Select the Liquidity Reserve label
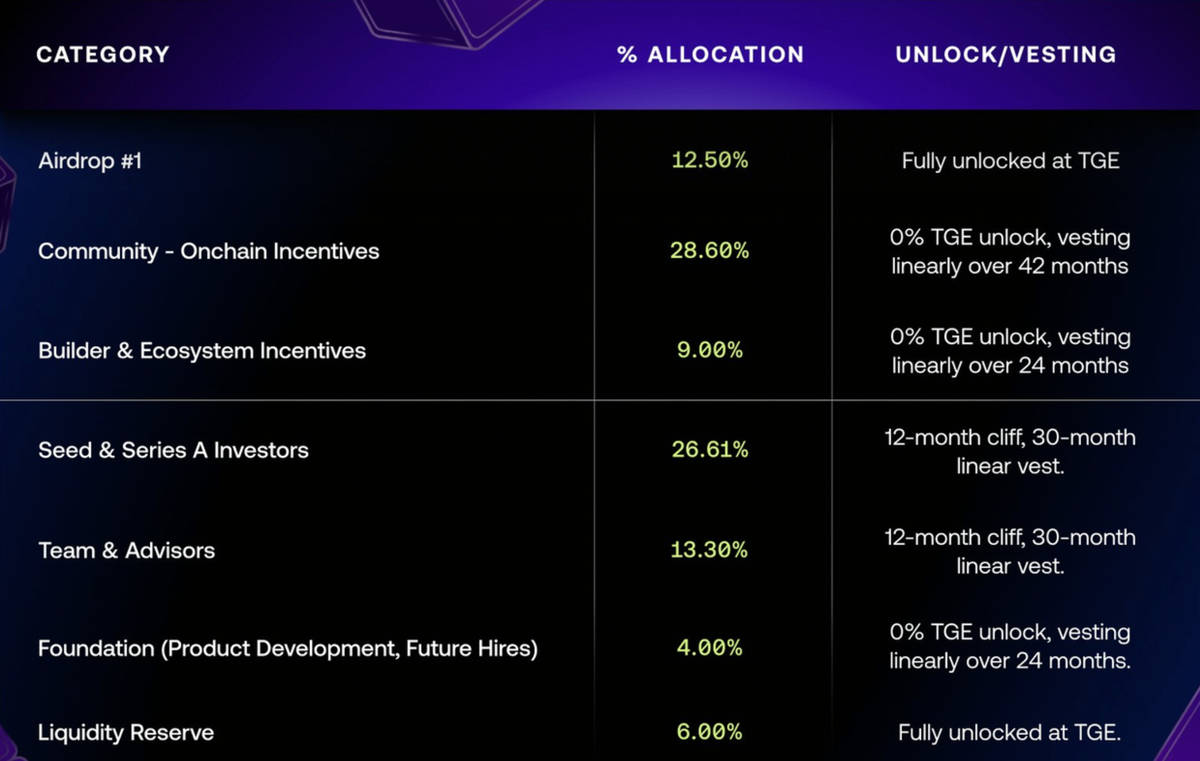 [x=126, y=733]
